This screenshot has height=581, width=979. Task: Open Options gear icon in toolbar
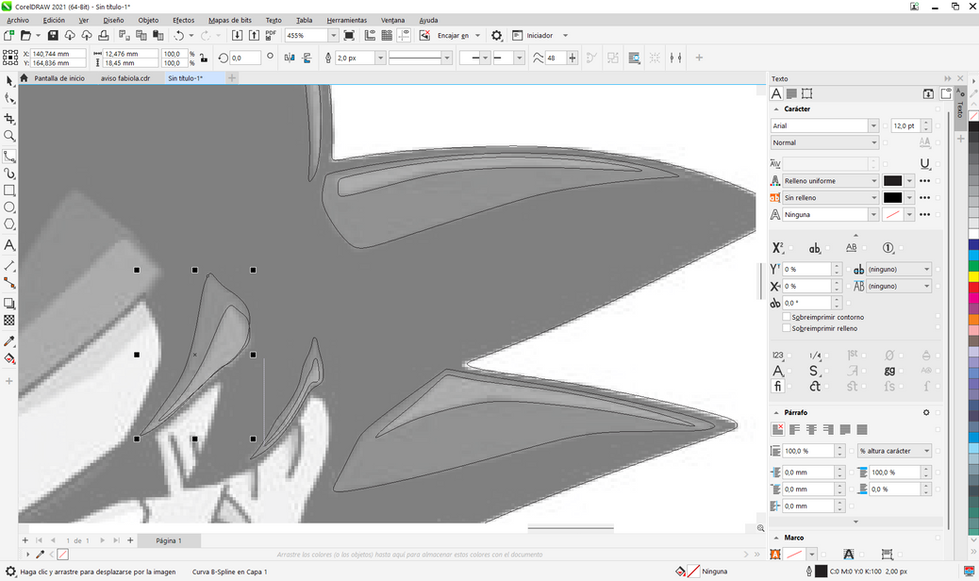tap(496, 36)
